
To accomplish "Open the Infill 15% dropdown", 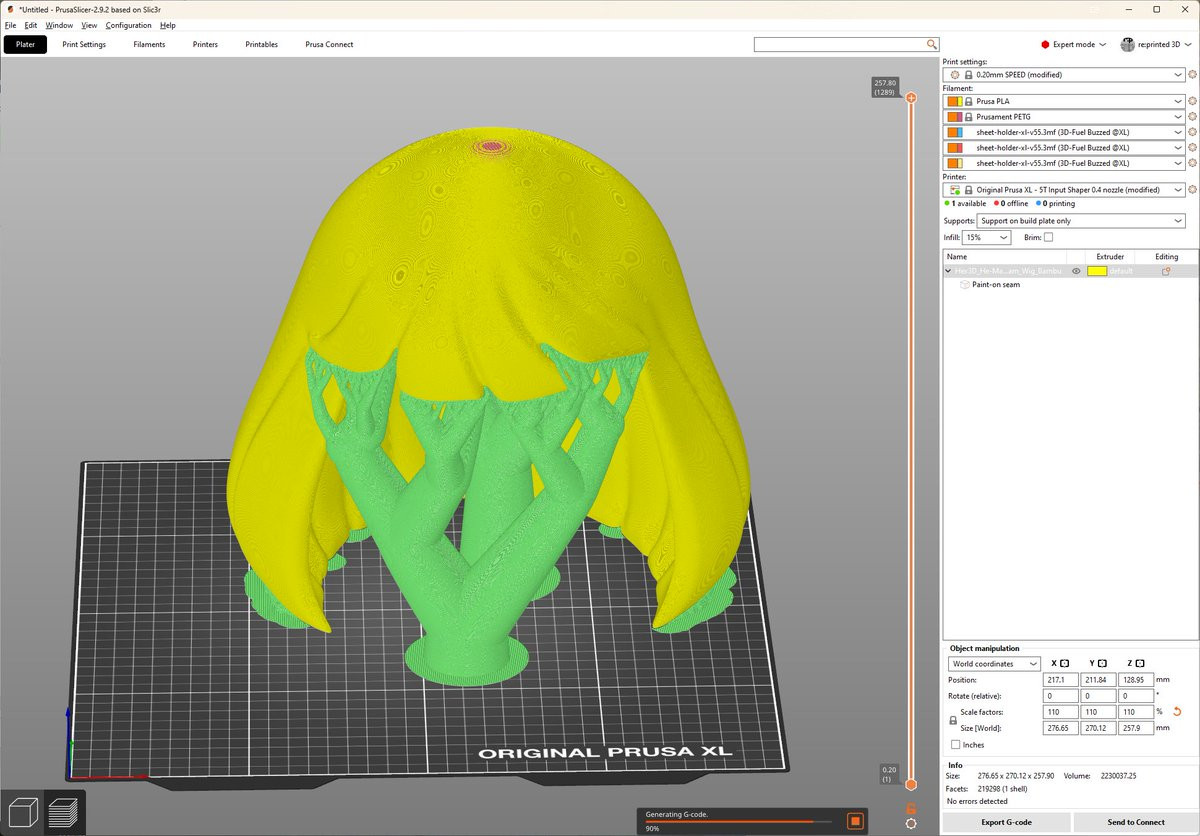I will tap(987, 237).
